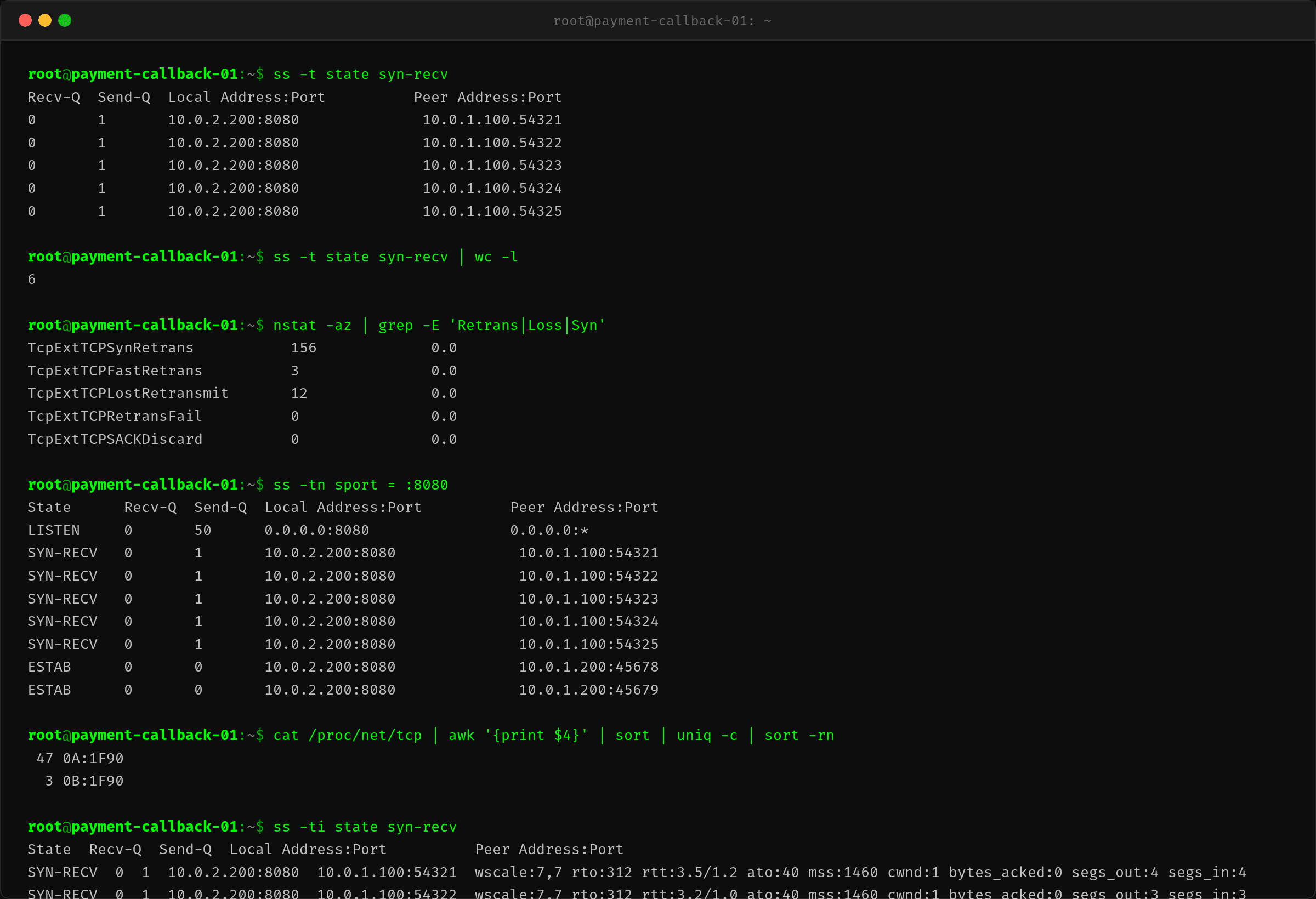
Task: Click the green maximize window button
Action: [65, 20]
